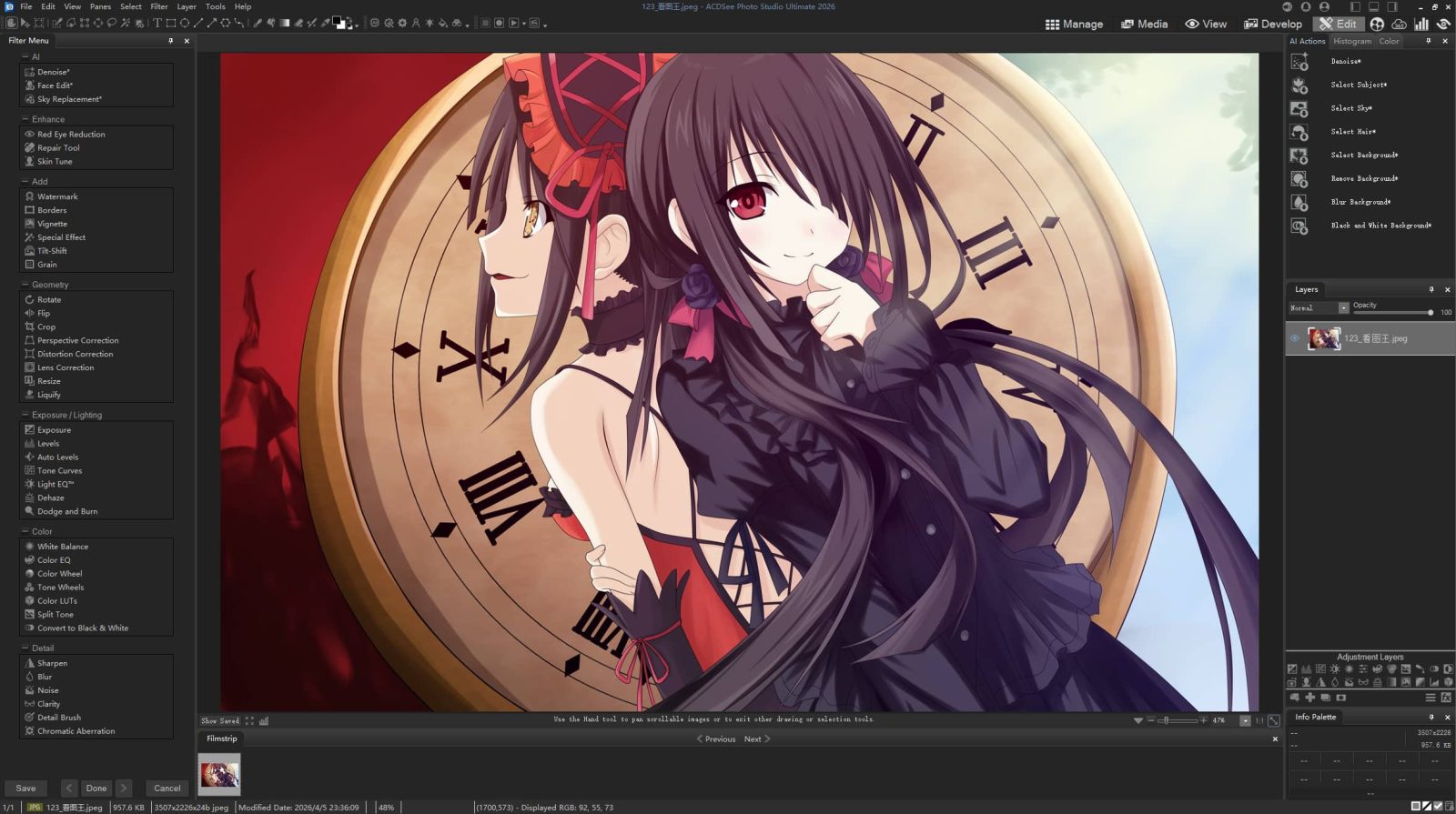This screenshot has height=814, width=1456.
Task: Toggle Show Saved preview
Action: click(x=220, y=720)
